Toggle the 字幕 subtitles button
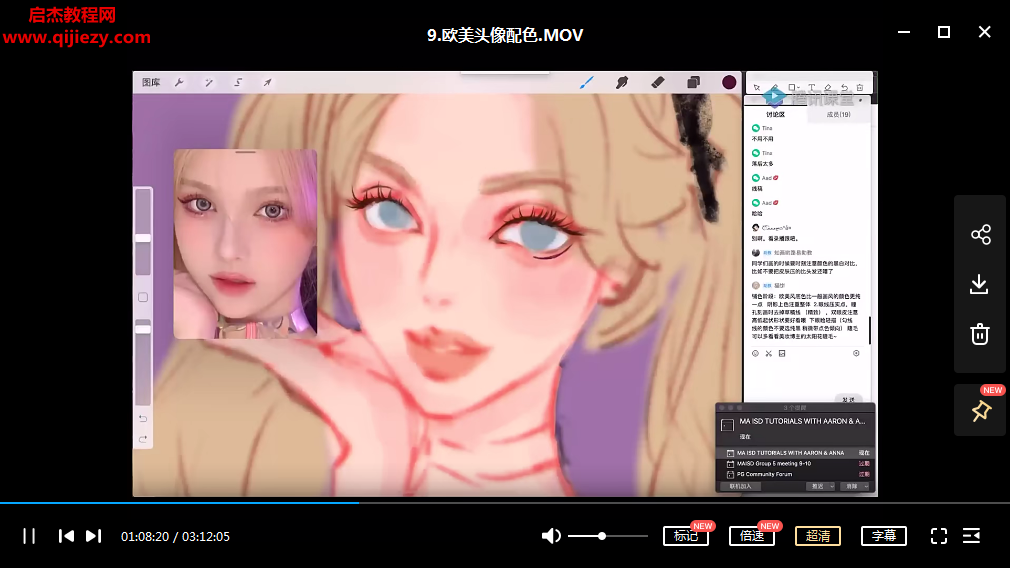This screenshot has height=568, width=1010. [x=884, y=536]
